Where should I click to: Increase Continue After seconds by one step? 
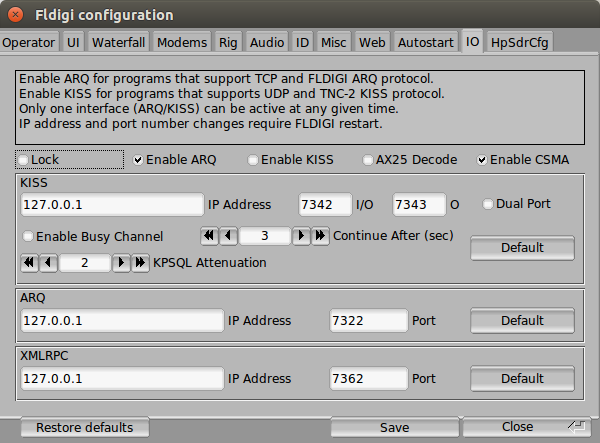300,236
